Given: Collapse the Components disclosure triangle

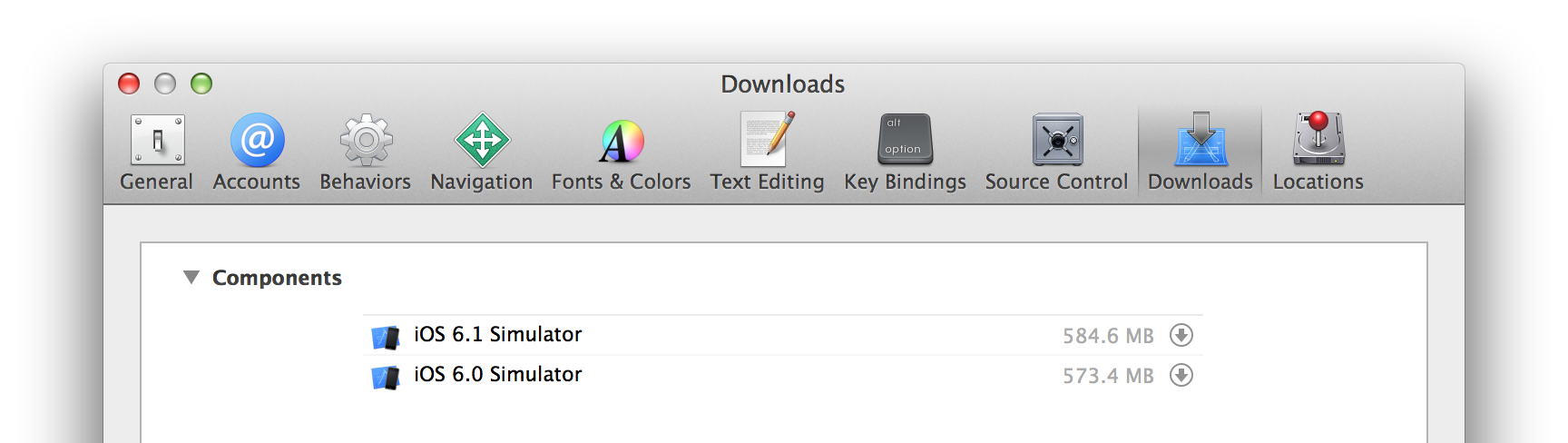Looking at the screenshot, I should tap(191, 277).
